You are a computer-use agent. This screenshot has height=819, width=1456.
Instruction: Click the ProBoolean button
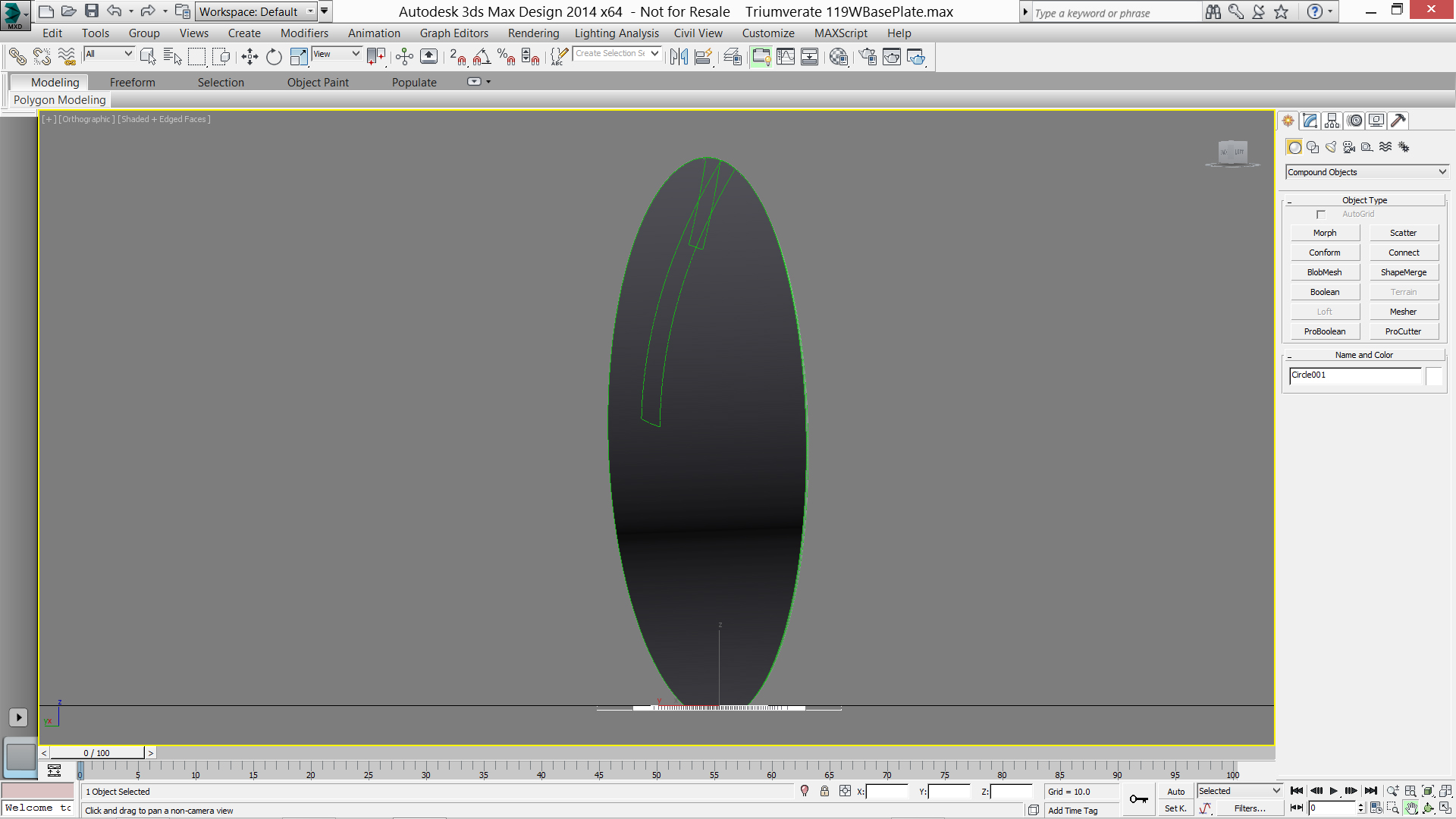pyautogui.click(x=1325, y=331)
